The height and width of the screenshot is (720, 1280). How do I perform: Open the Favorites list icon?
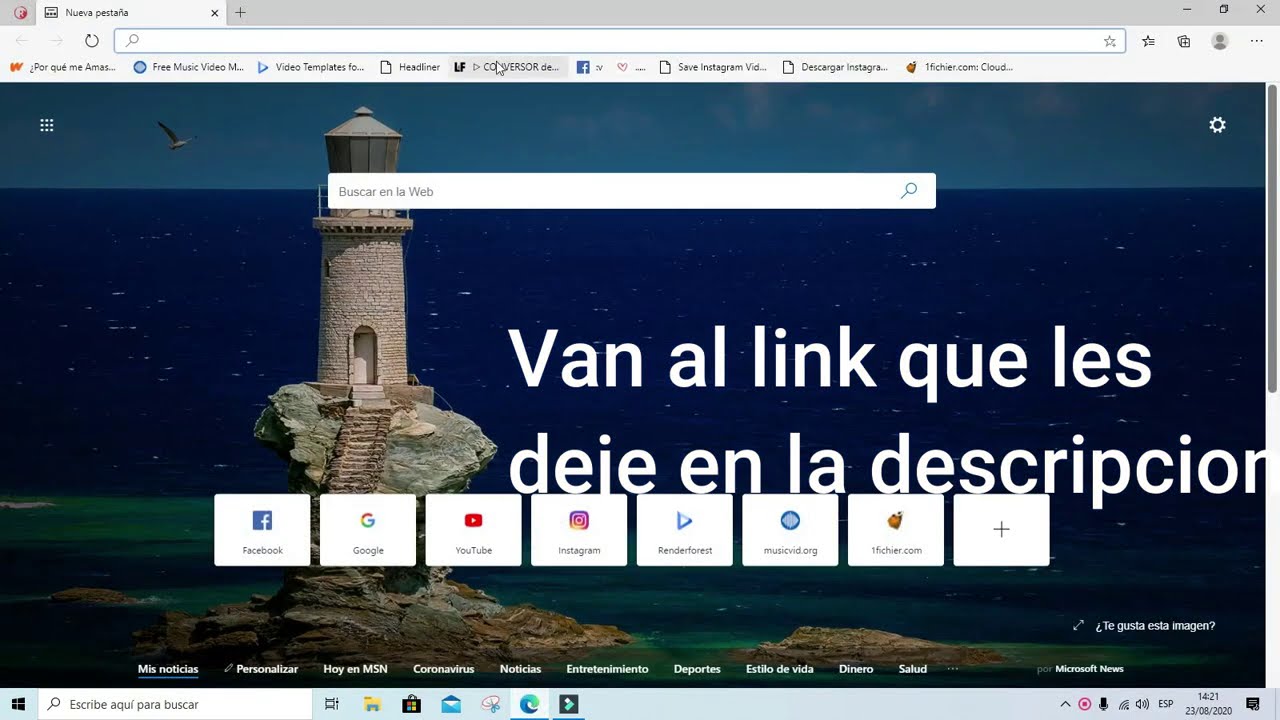click(x=1148, y=41)
